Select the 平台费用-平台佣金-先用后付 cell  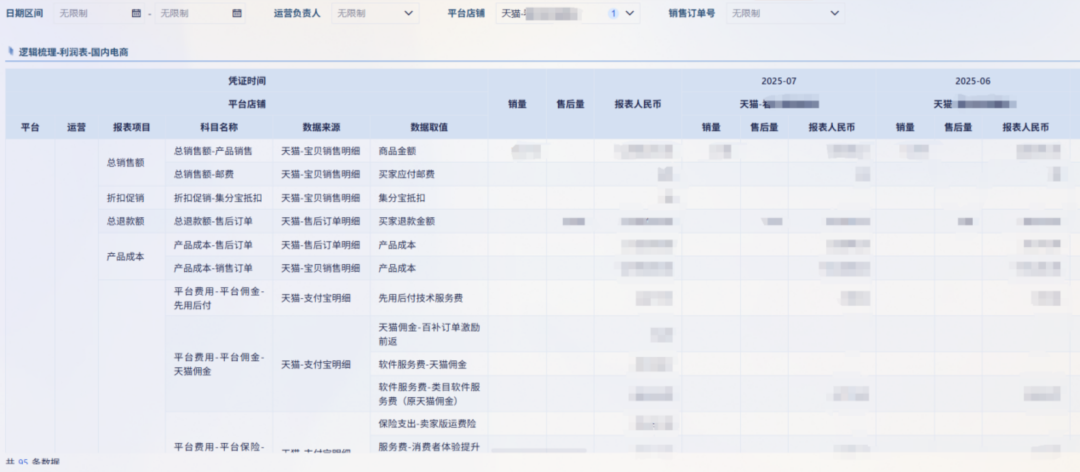[219, 298]
